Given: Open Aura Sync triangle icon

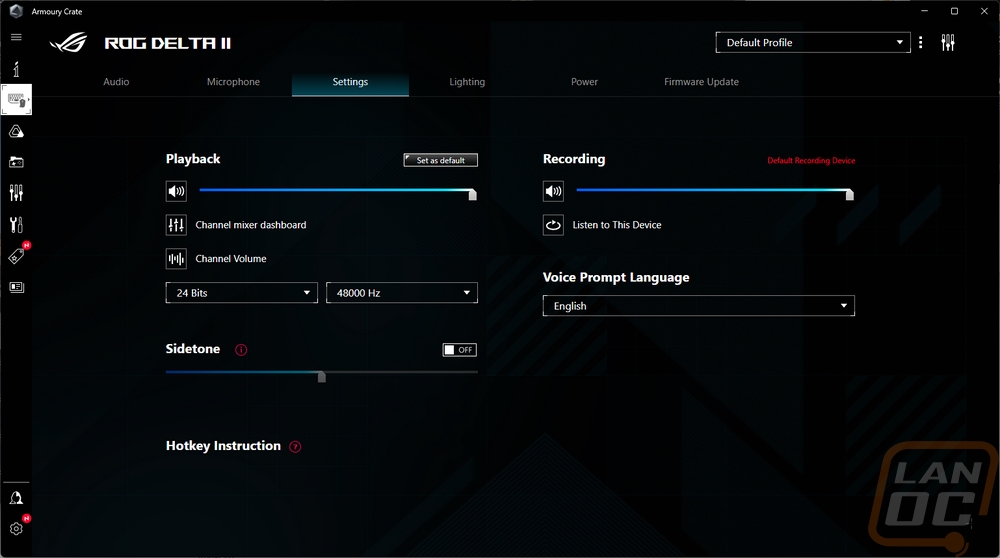Looking at the screenshot, I should click(16, 131).
